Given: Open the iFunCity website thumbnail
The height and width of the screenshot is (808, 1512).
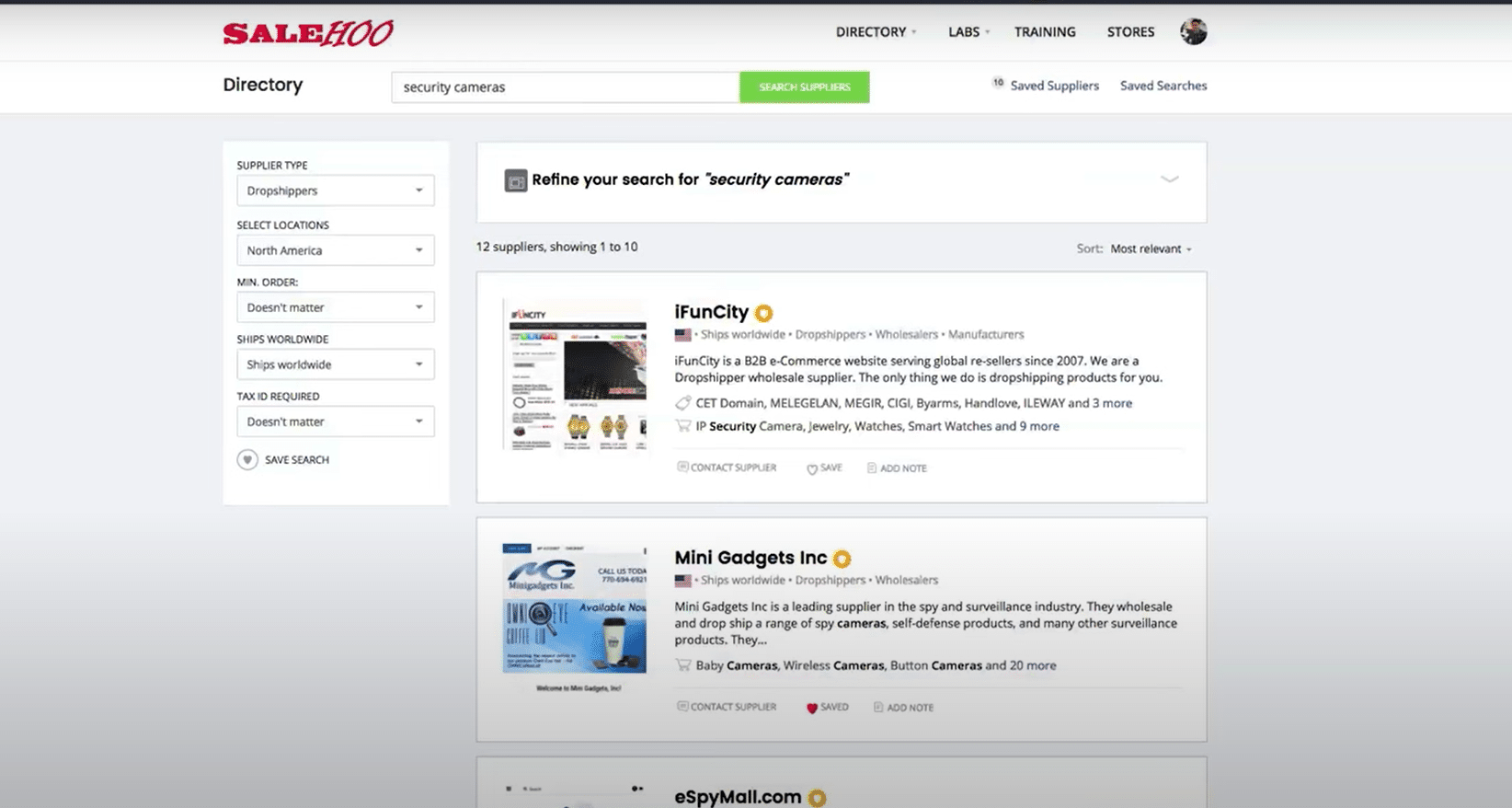Looking at the screenshot, I should [575, 375].
